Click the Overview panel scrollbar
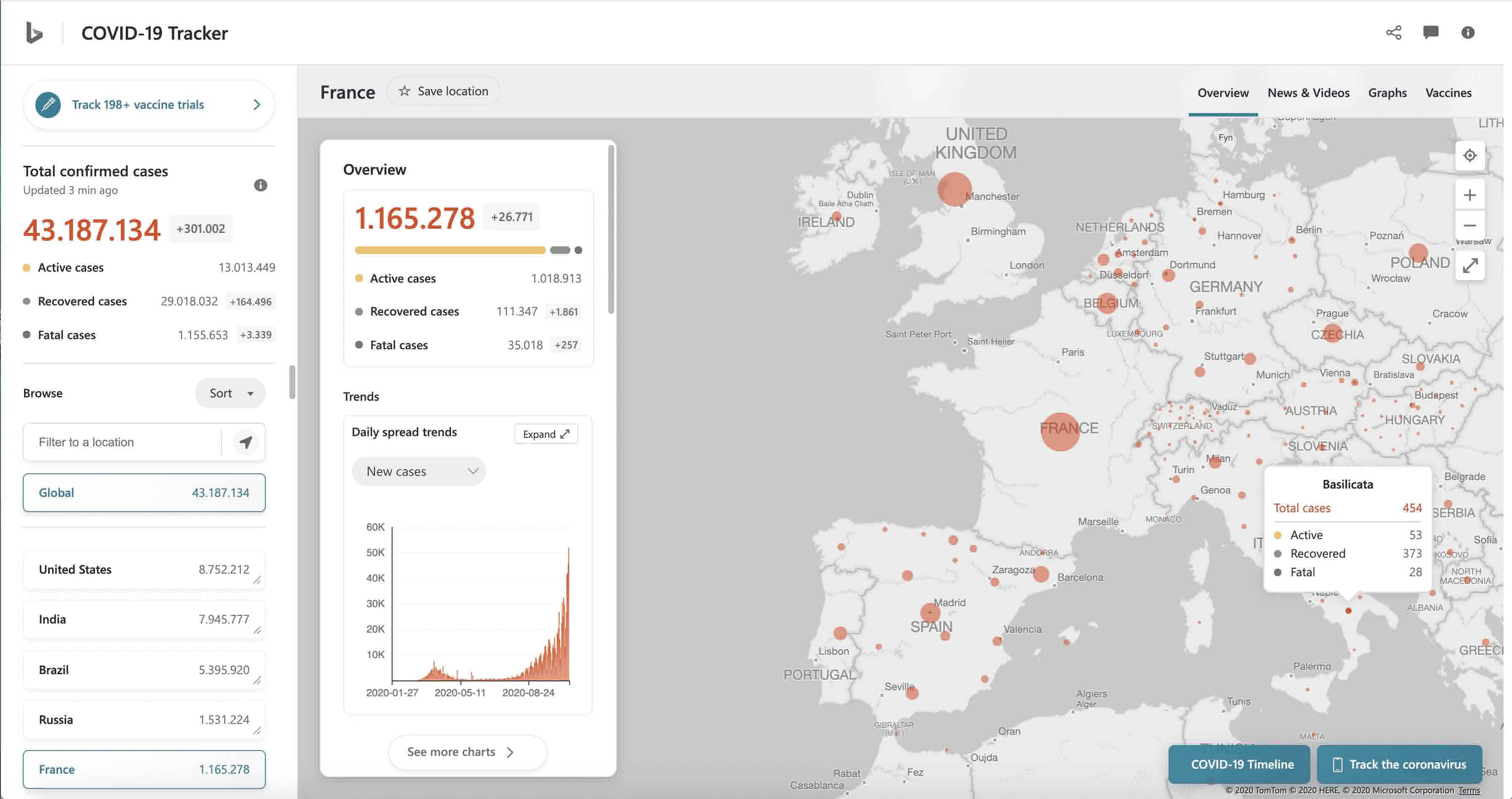1512x799 pixels. coord(611,229)
